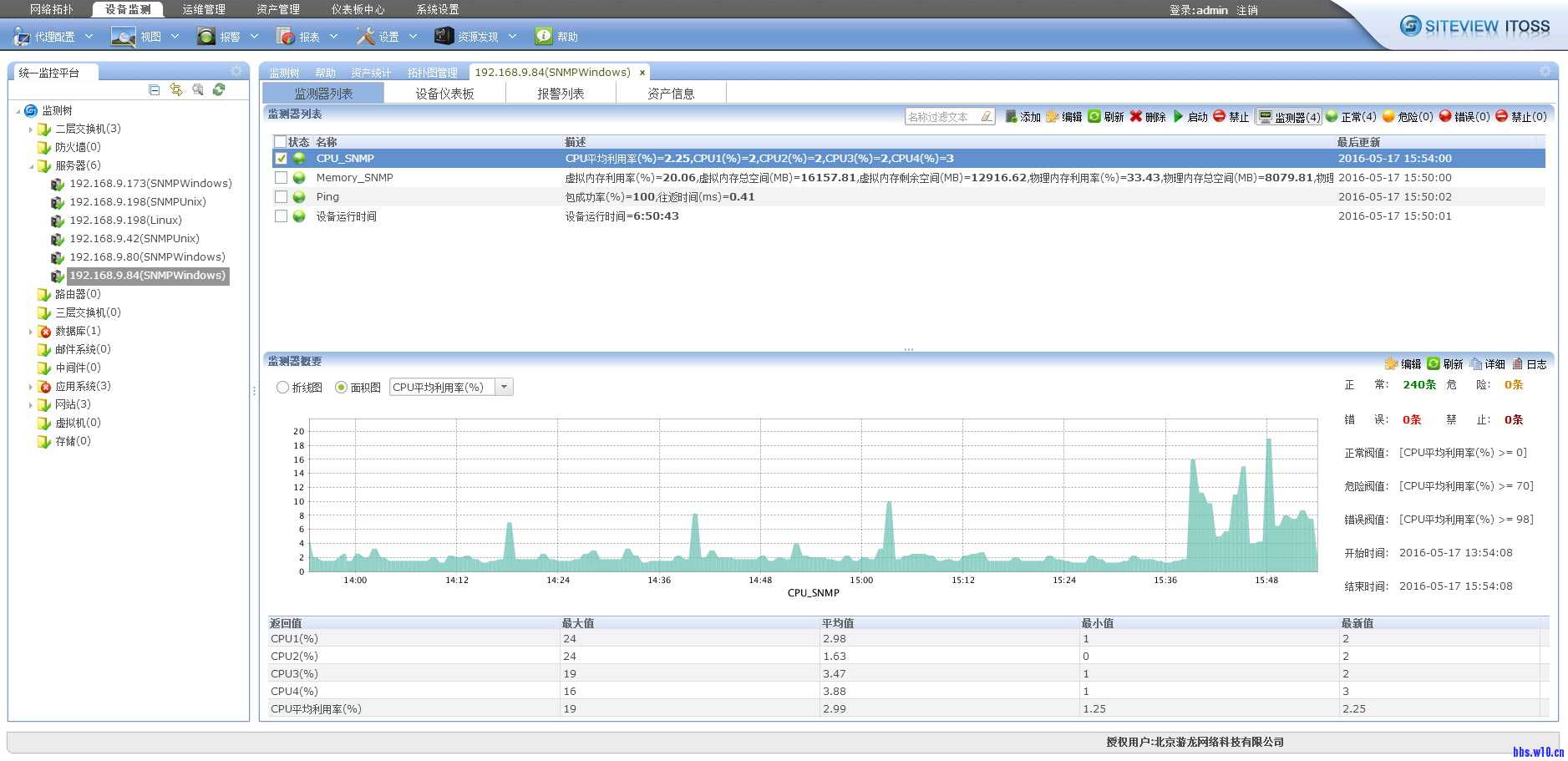Click the green play 启动 start icon
This screenshot has width=1568, height=761.
(x=1178, y=117)
